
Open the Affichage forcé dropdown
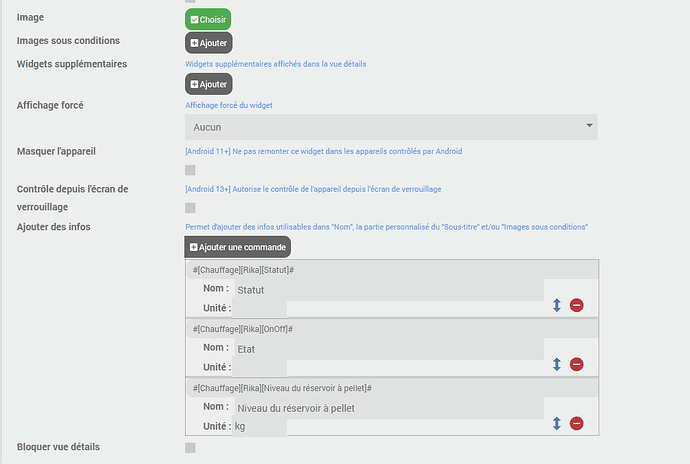(x=391, y=127)
